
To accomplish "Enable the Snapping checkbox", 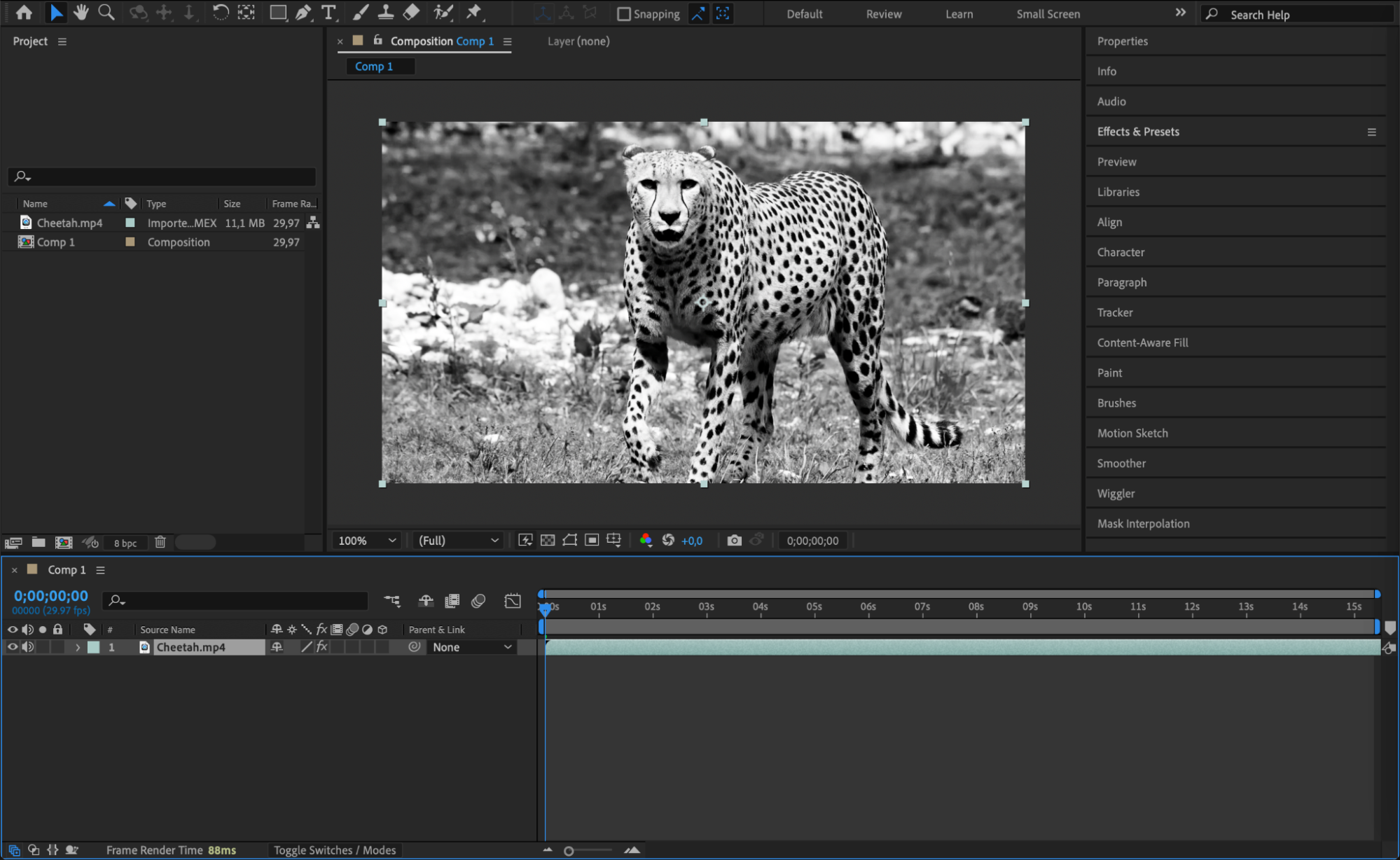I will click(624, 14).
